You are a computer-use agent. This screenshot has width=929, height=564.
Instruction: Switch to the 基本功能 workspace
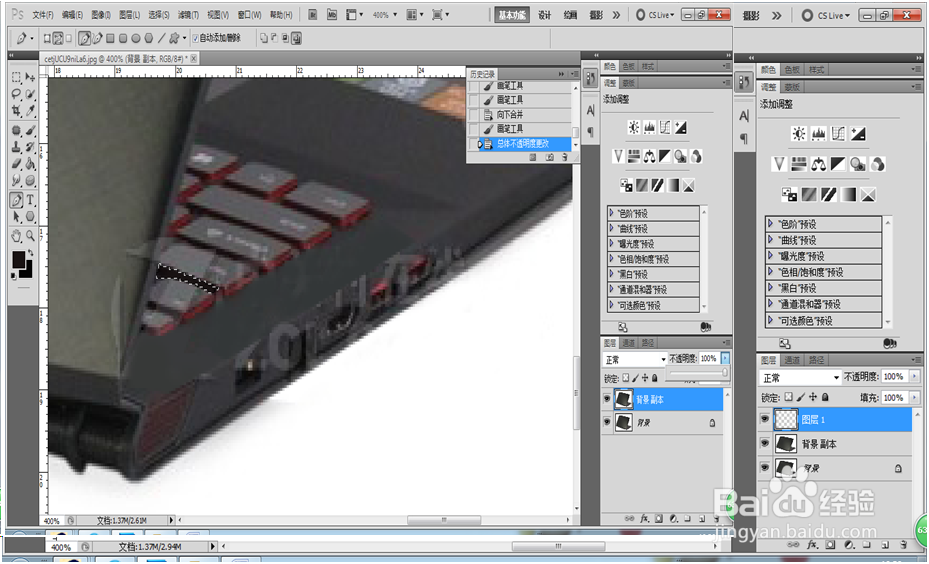click(x=512, y=15)
